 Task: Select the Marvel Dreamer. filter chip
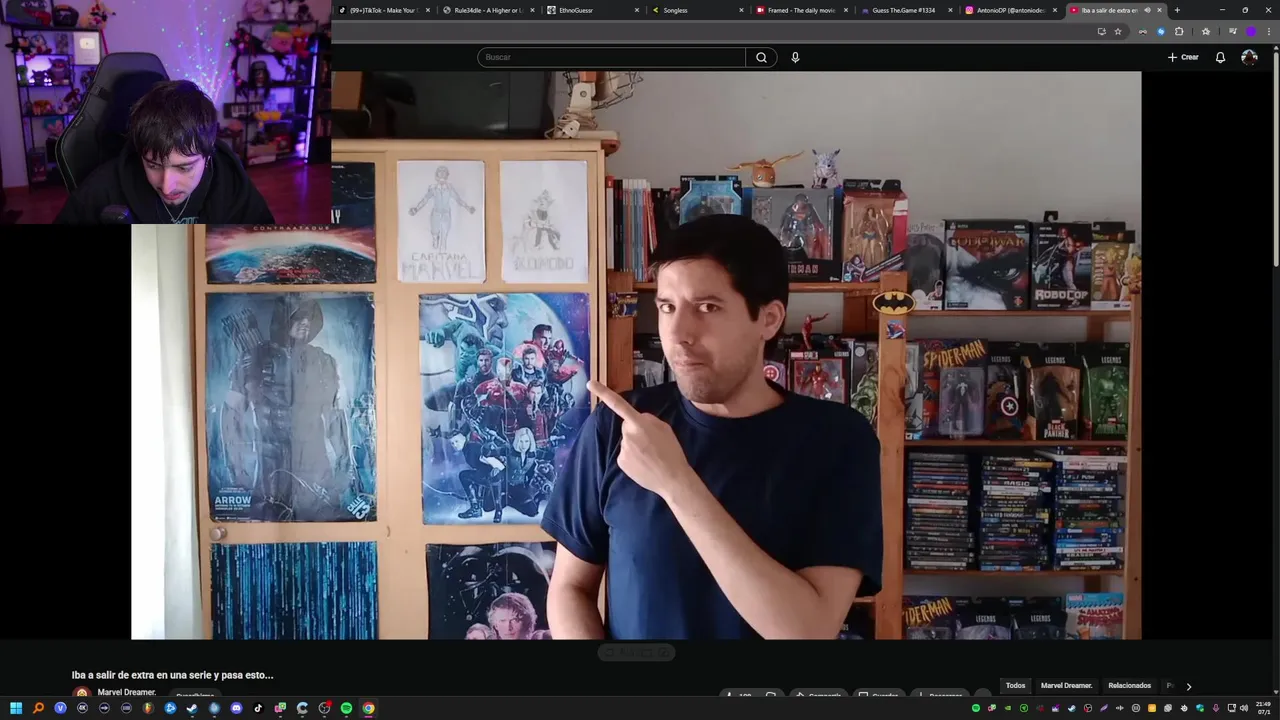(x=1066, y=685)
